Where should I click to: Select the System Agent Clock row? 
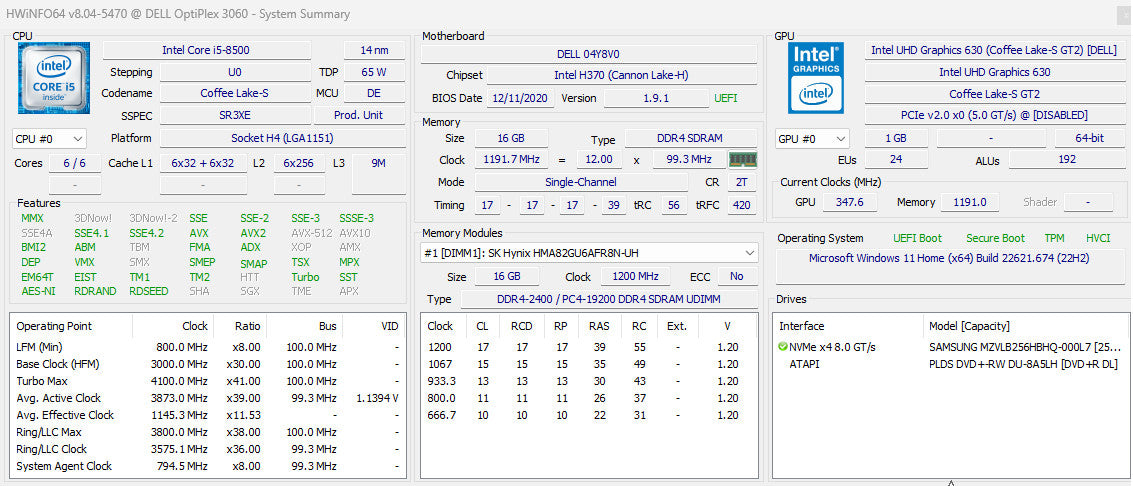(x=207, y=466)
